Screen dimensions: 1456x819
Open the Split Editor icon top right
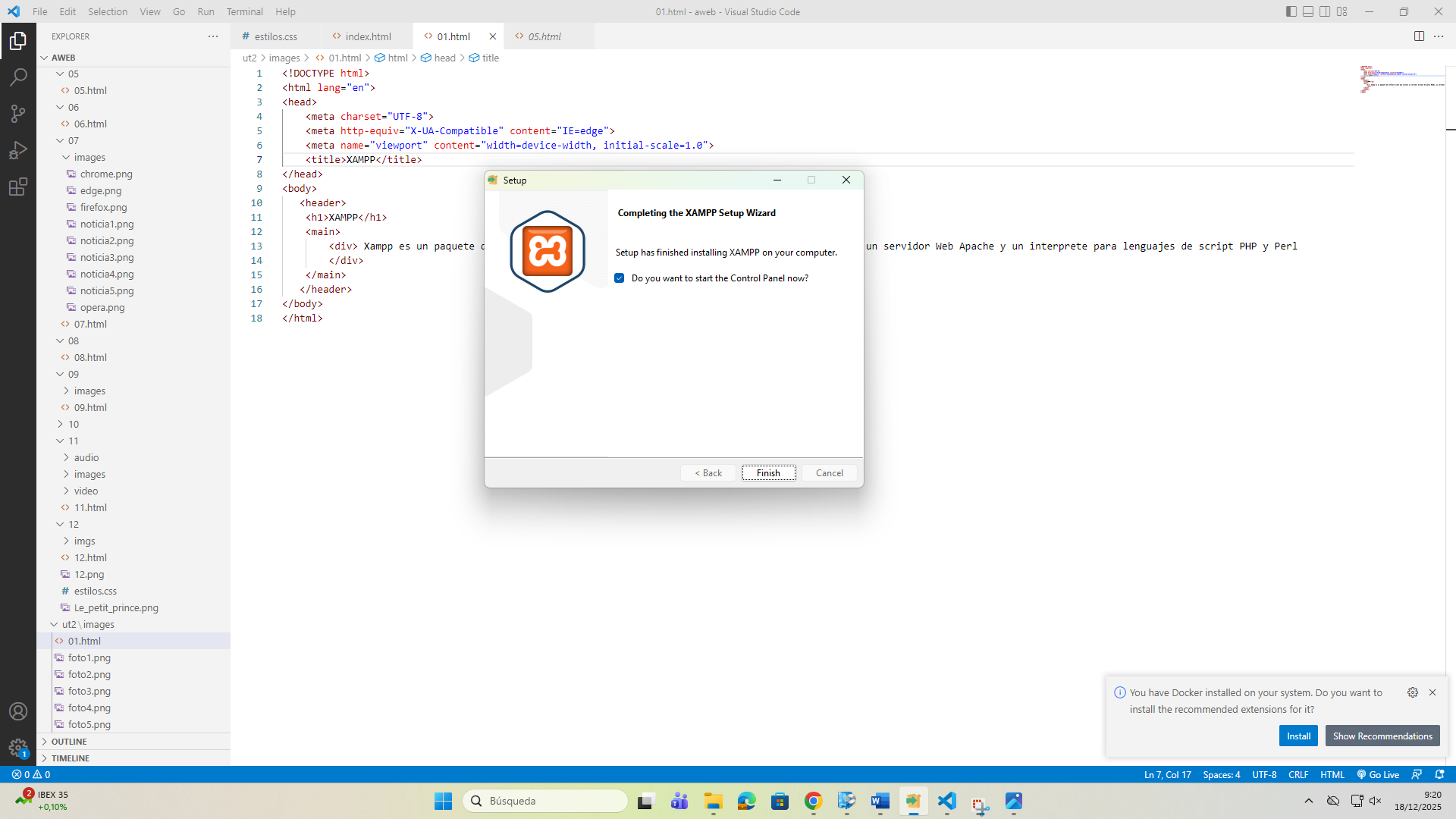click(1419, 36)
